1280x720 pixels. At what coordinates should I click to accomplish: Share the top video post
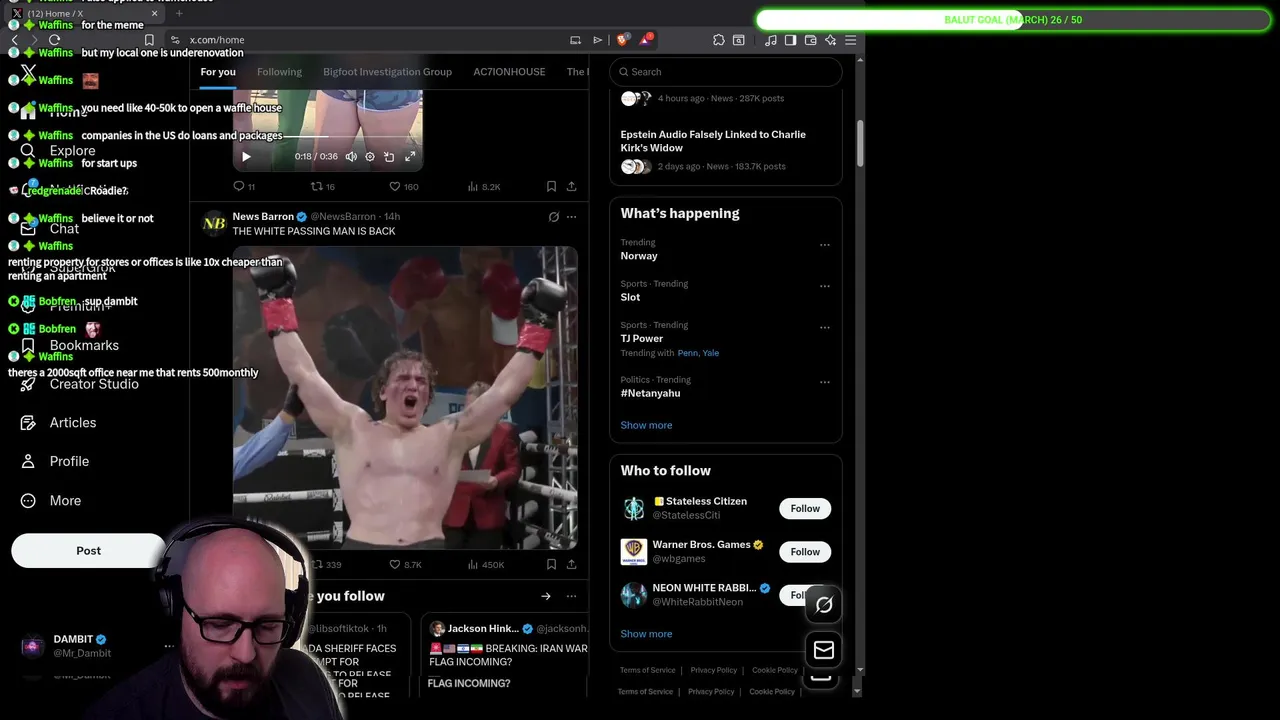571,186
